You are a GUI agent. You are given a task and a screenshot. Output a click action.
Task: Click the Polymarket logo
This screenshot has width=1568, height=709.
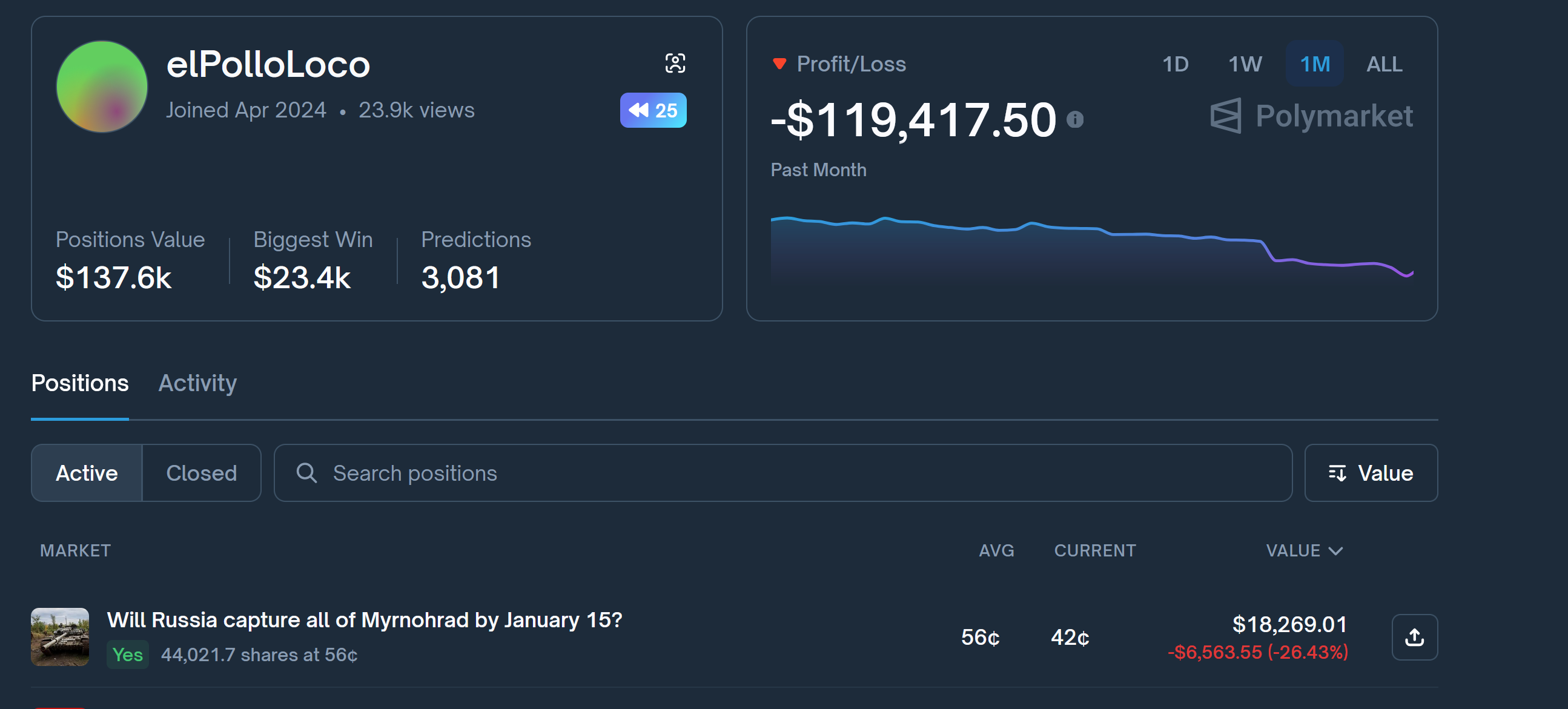[1311, 116]
